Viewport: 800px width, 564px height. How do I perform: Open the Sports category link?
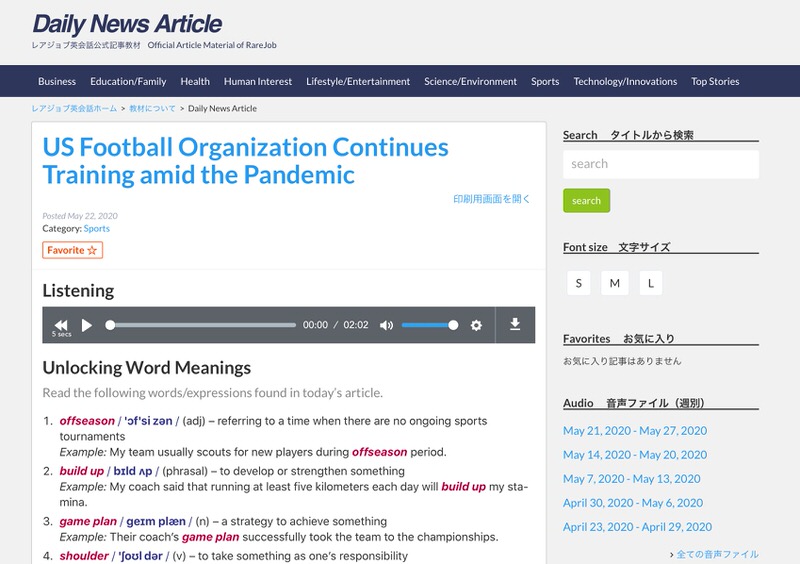tap(97, 229)
